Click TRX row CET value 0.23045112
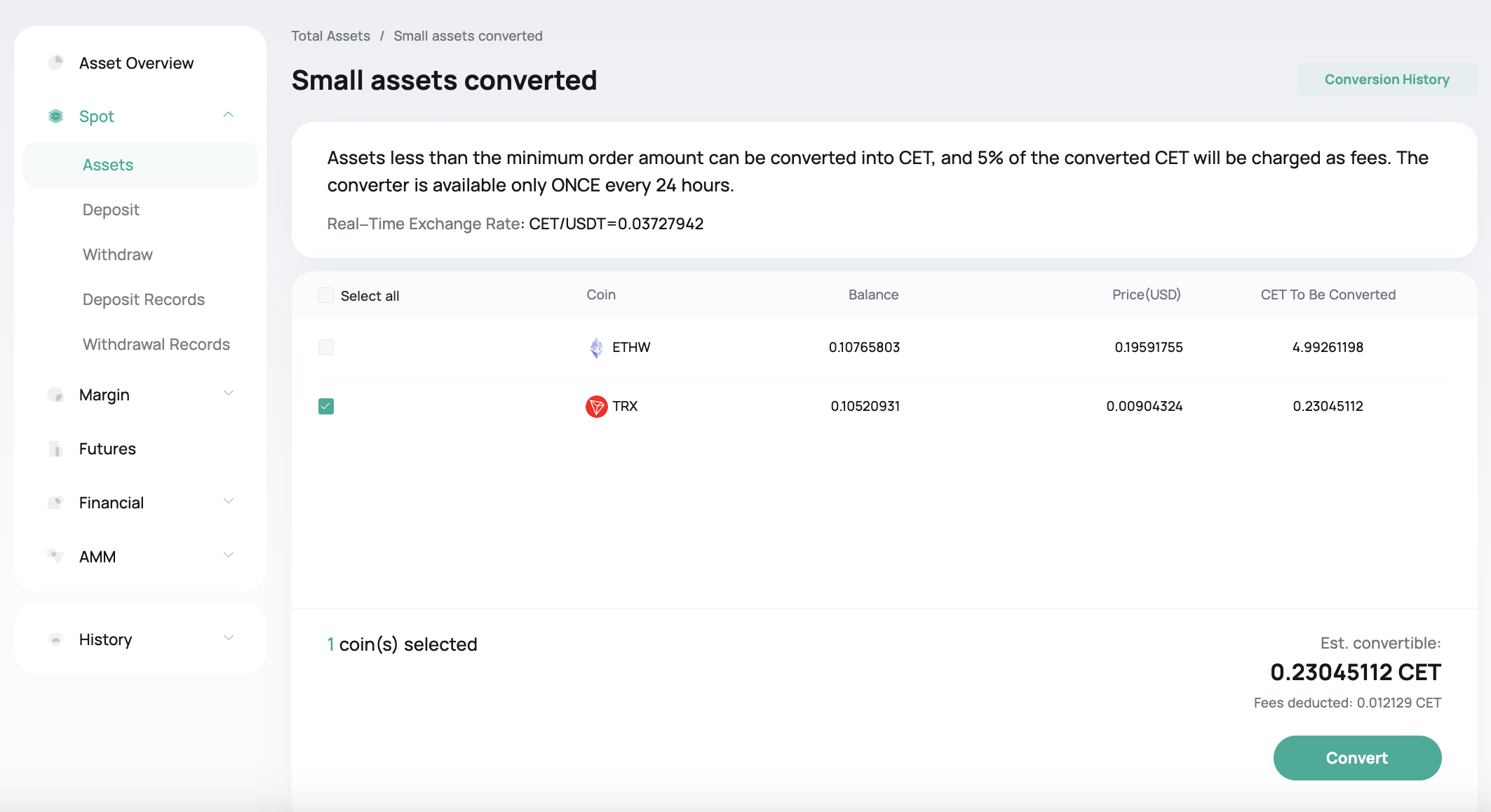This screenshot has width=1491, height=812. point(1328,406)
